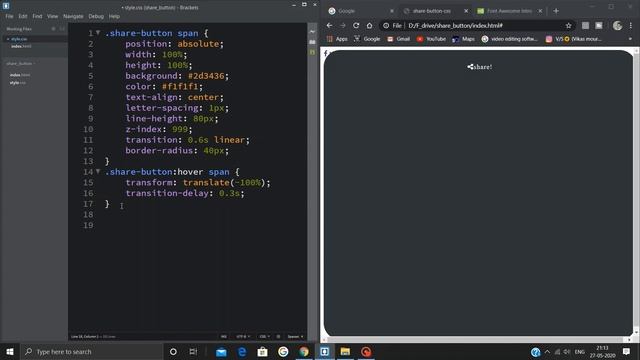Click the Chrome horizontal scrollbar
This screenshot has height=360, width=640.
click(x=476, y=340)
